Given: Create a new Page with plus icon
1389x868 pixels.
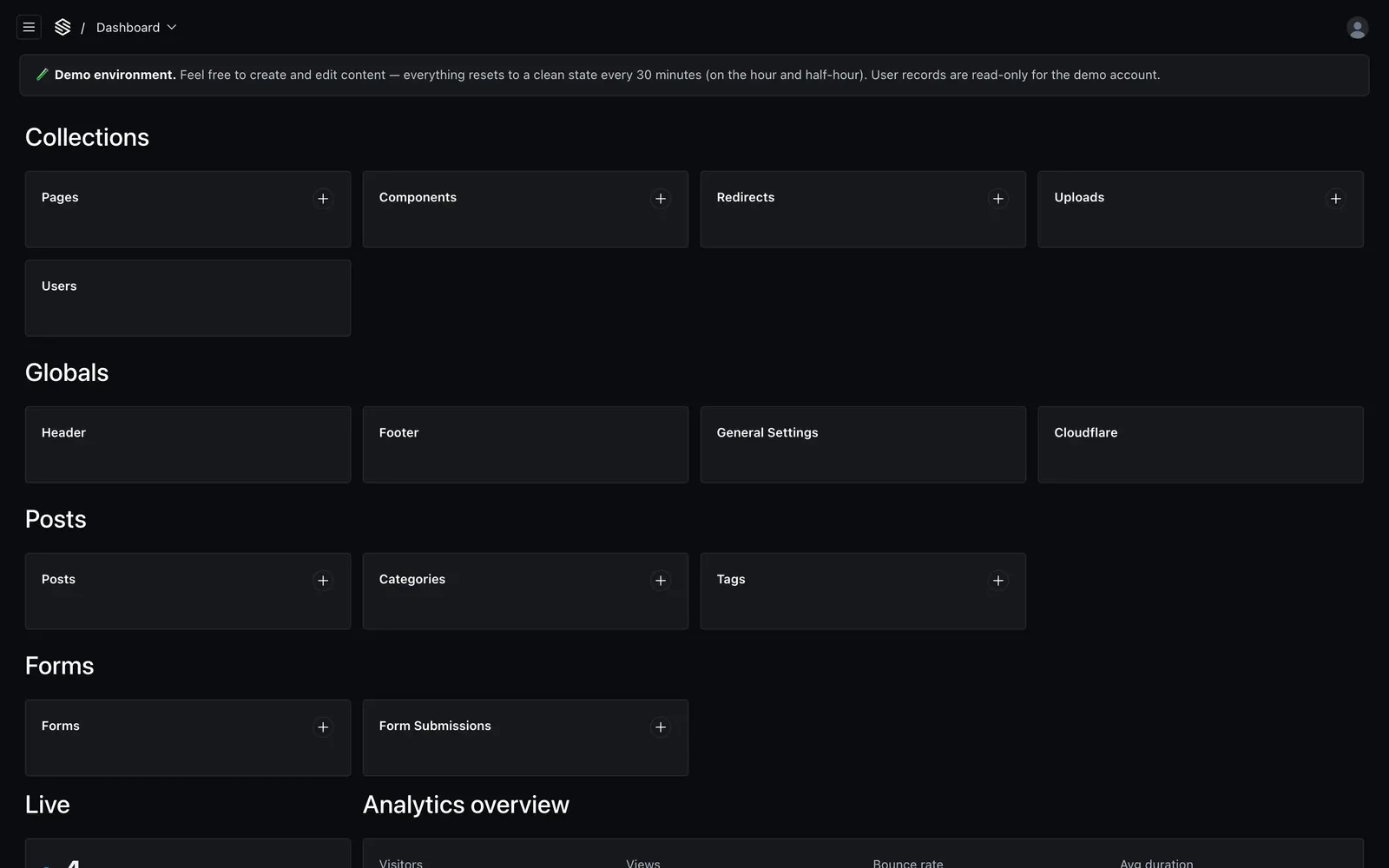Looking at the screenshot, I should pos(323,199).
